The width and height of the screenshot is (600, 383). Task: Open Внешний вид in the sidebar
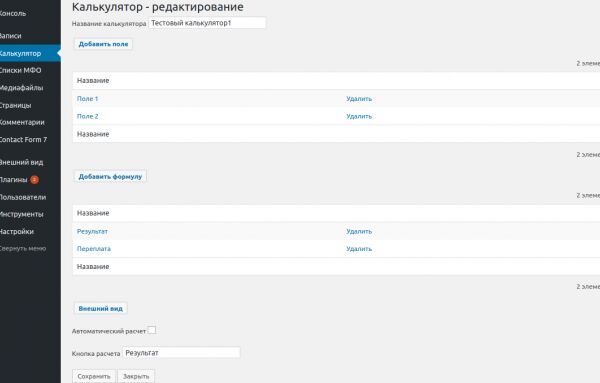[21, 162]
